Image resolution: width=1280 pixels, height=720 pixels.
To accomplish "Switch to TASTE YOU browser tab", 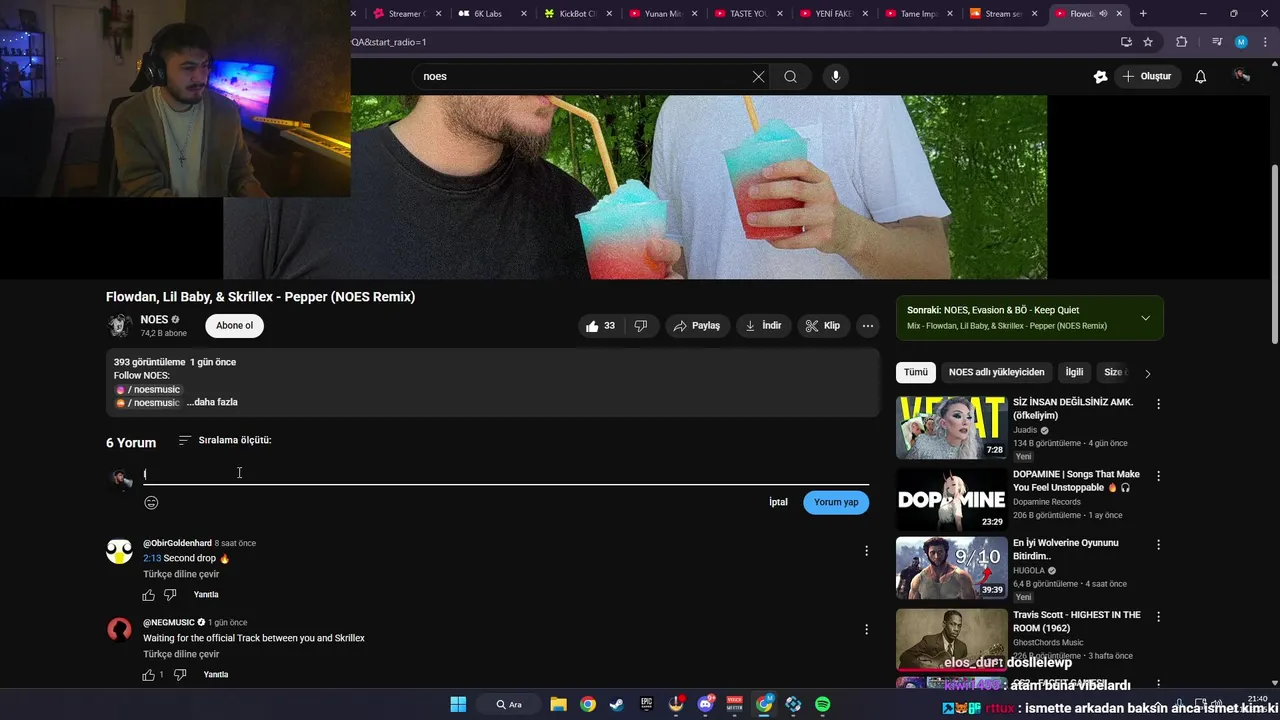I will (x=748, y=14).
